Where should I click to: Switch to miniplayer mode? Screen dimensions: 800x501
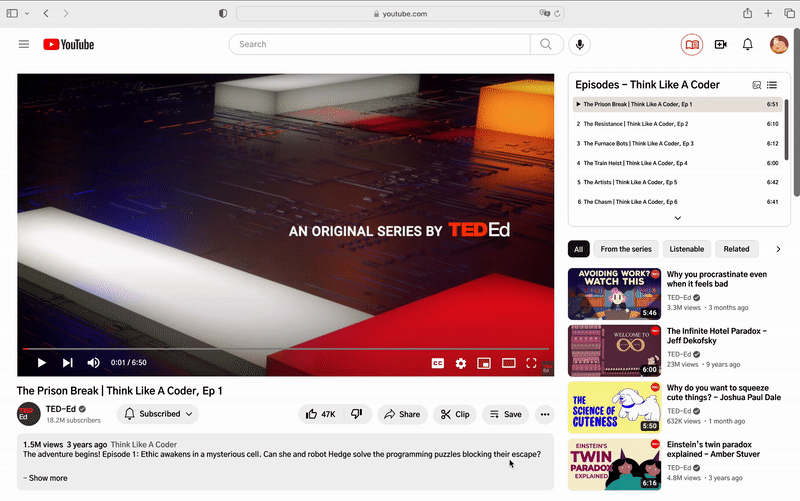pos(484,363)
